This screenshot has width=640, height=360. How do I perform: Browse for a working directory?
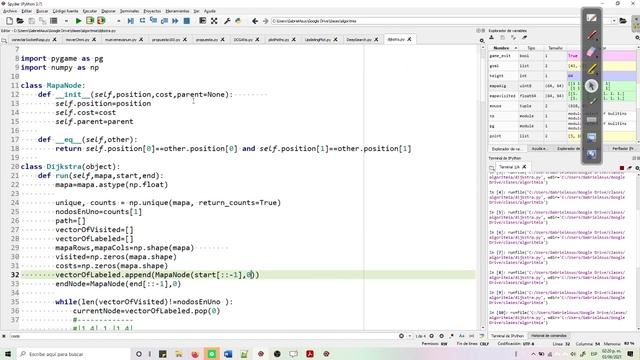pyautogui.click(x=623, y=21)
